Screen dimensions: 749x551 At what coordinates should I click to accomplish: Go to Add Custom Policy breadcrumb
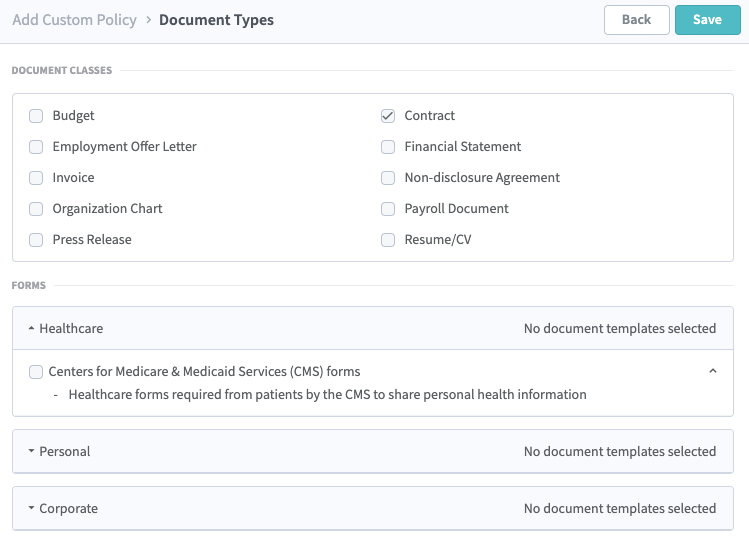pos(74,20)
